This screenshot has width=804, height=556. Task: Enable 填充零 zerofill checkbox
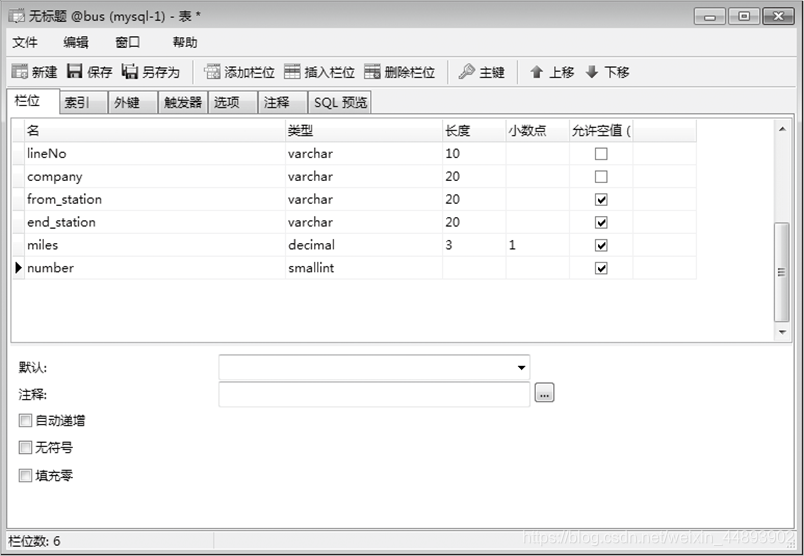(x=25, y=475)
